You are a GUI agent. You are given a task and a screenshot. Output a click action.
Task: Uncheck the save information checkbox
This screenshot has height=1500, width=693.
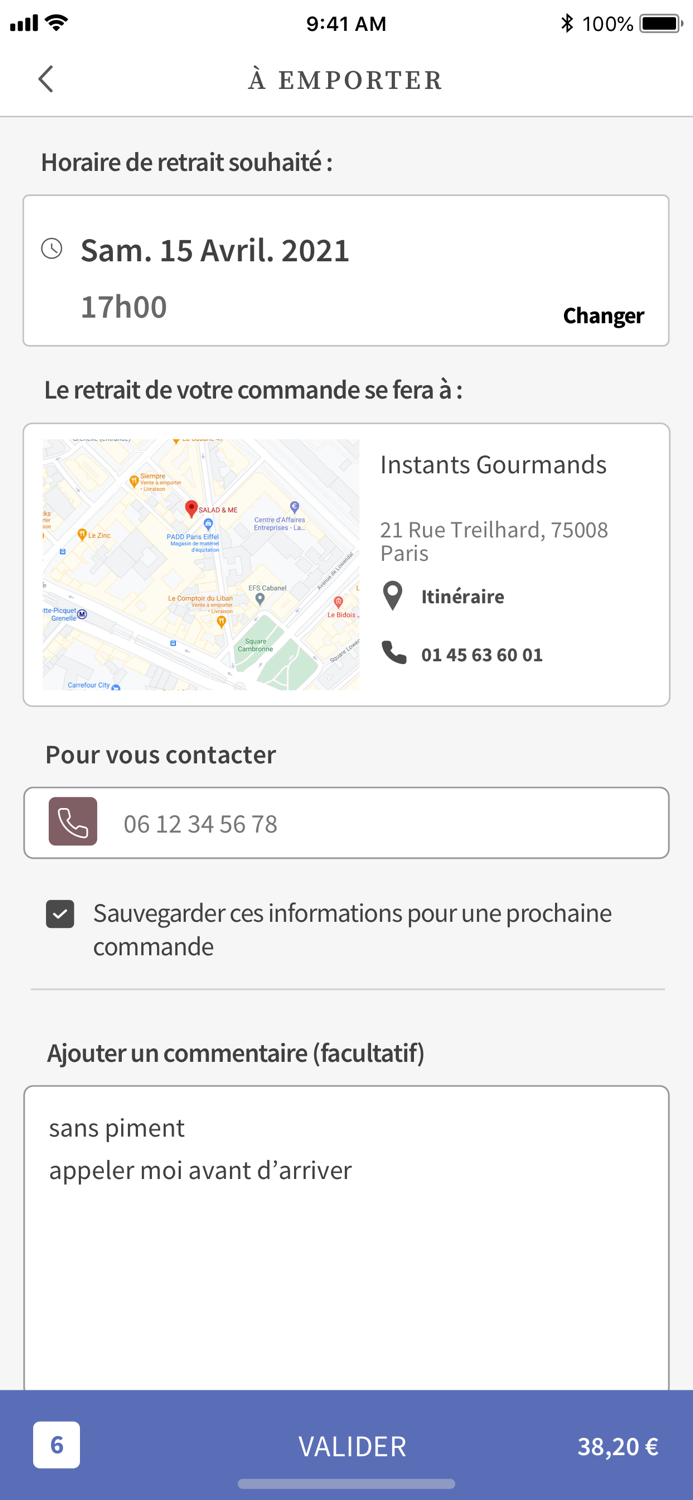[60, 914]
